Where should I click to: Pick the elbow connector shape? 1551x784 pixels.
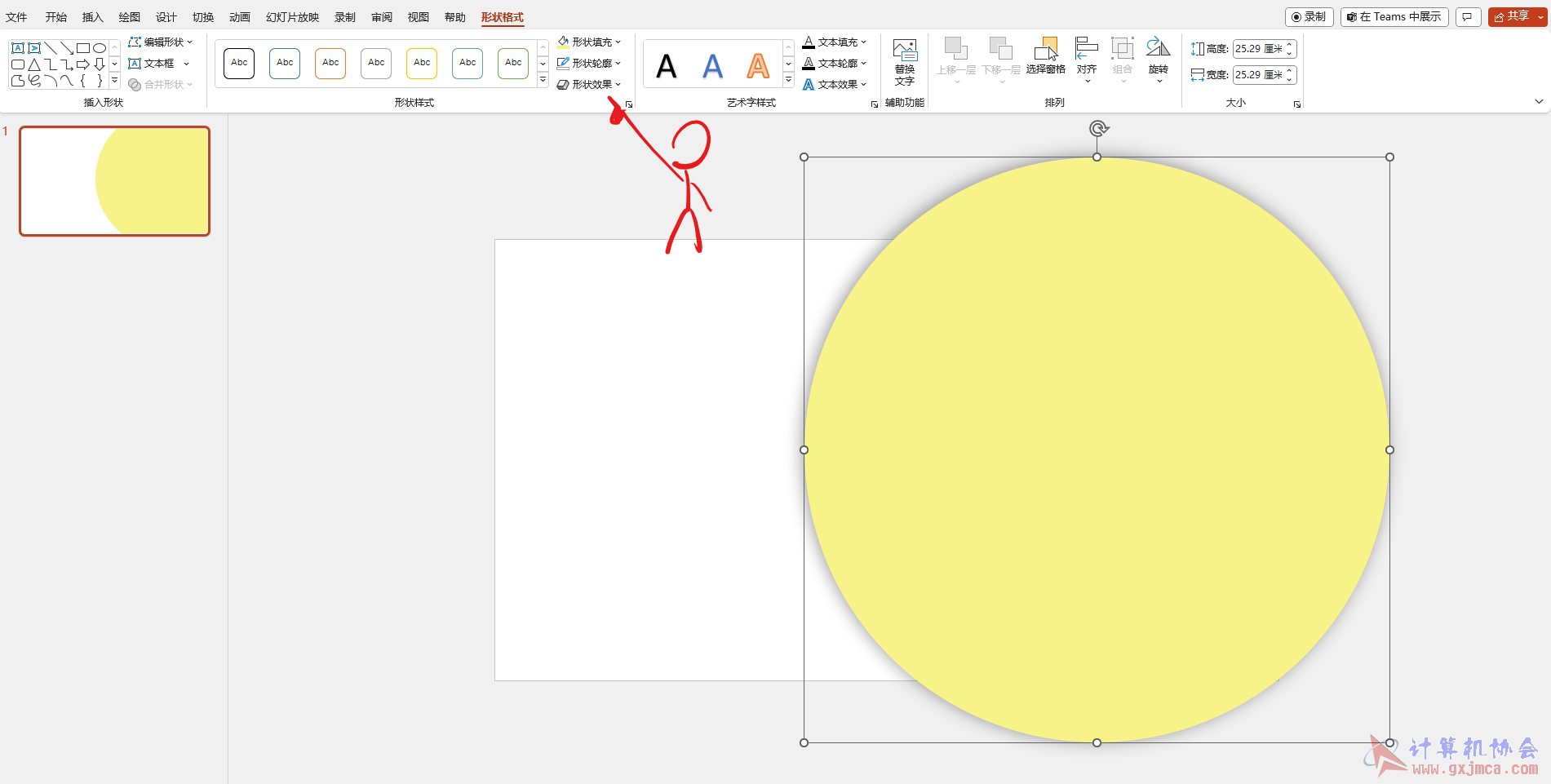click(50, 64)
